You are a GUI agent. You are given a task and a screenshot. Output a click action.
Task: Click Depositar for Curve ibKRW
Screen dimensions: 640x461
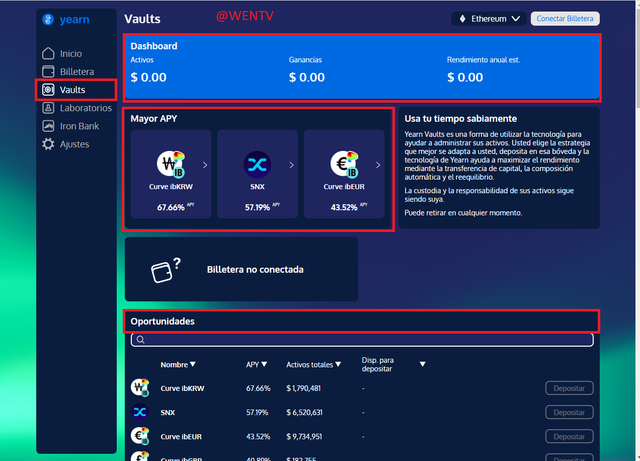click(x=569, y=388)
